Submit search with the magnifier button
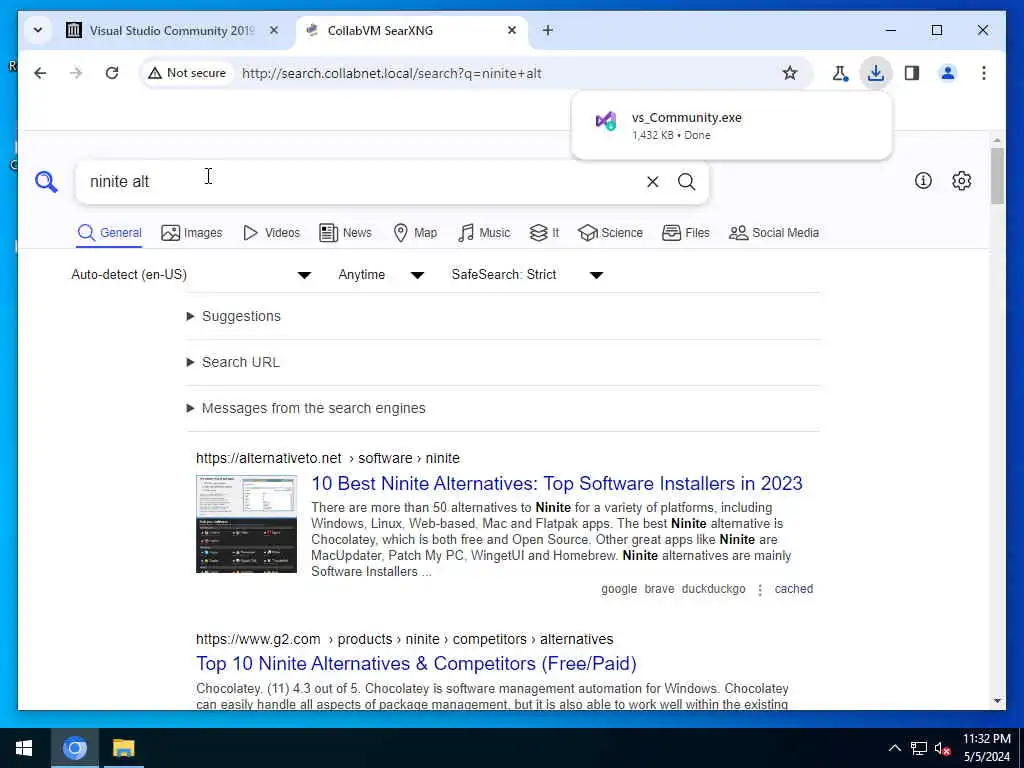 (x=686, y=182)
